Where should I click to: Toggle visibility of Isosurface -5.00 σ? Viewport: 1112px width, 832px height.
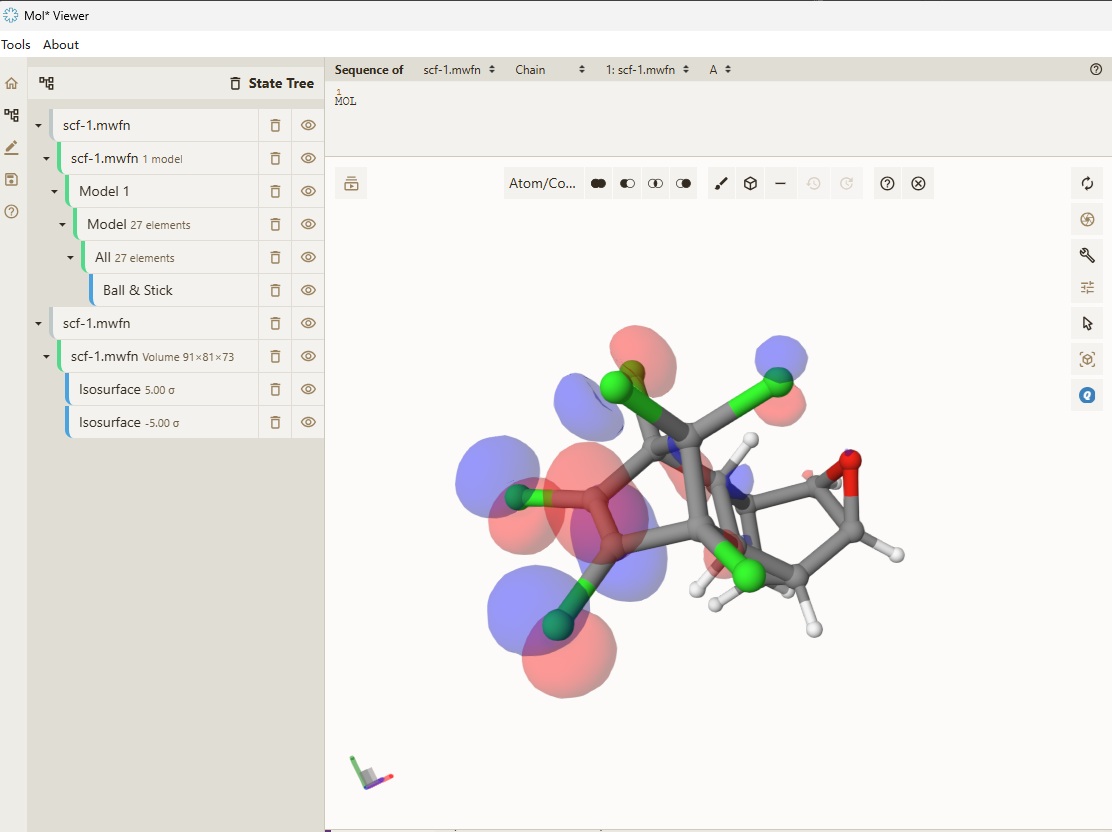point(308,422)
